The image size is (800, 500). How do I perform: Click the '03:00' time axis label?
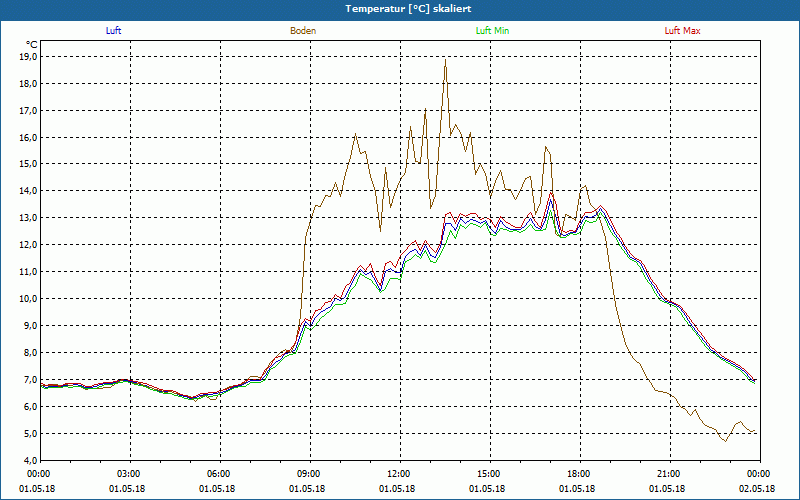click(x=130, y=474)
